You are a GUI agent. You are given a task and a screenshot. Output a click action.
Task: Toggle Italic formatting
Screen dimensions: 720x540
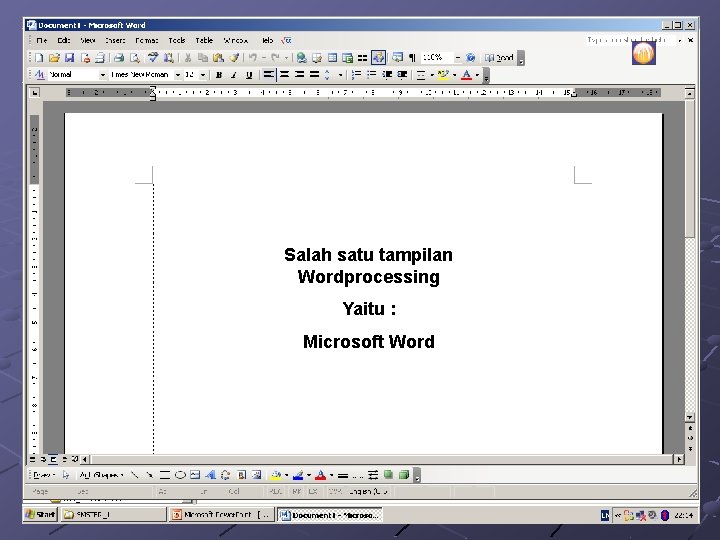tap(234, 74)
